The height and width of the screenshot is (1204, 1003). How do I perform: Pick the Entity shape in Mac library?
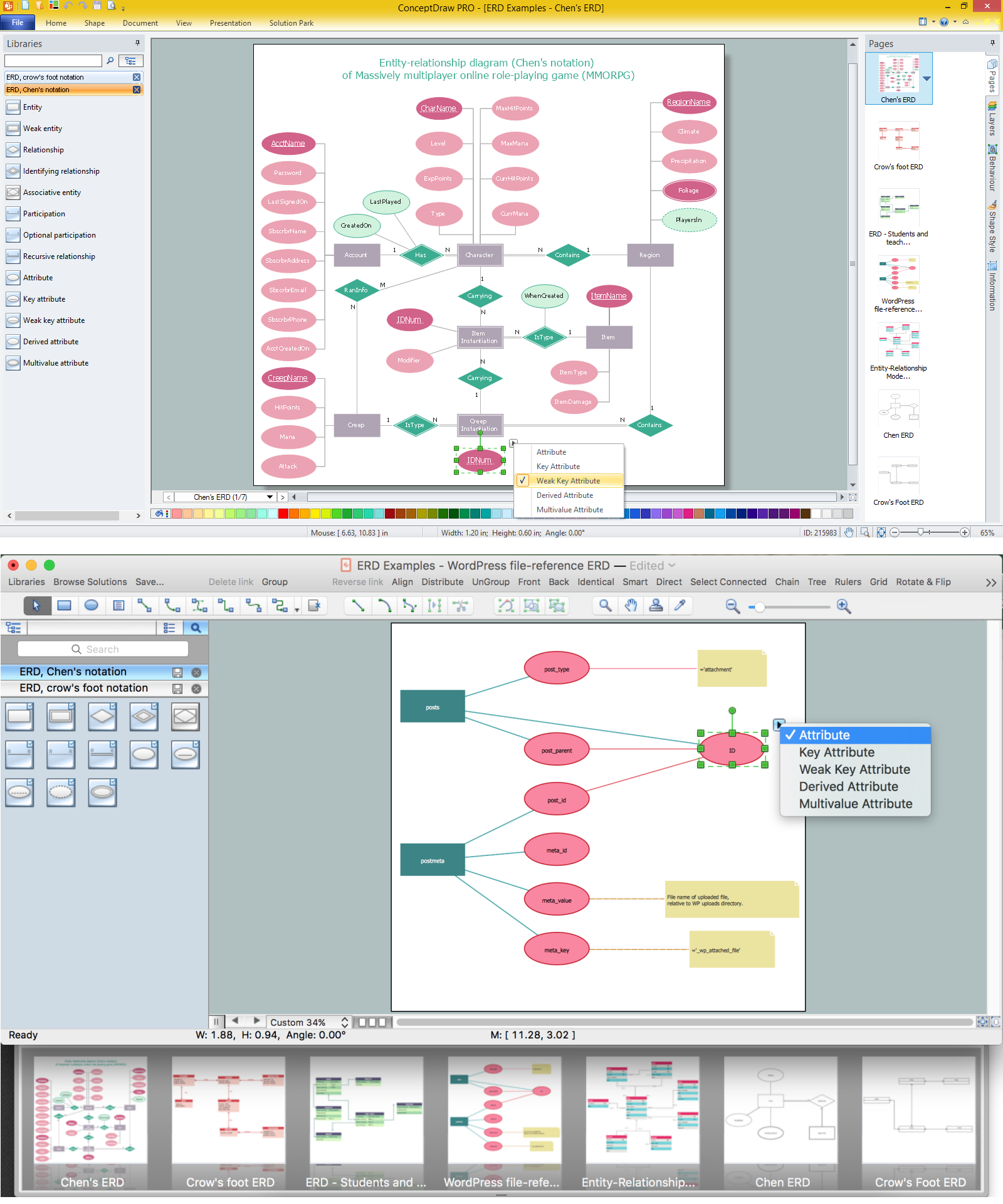click(20, 717)
